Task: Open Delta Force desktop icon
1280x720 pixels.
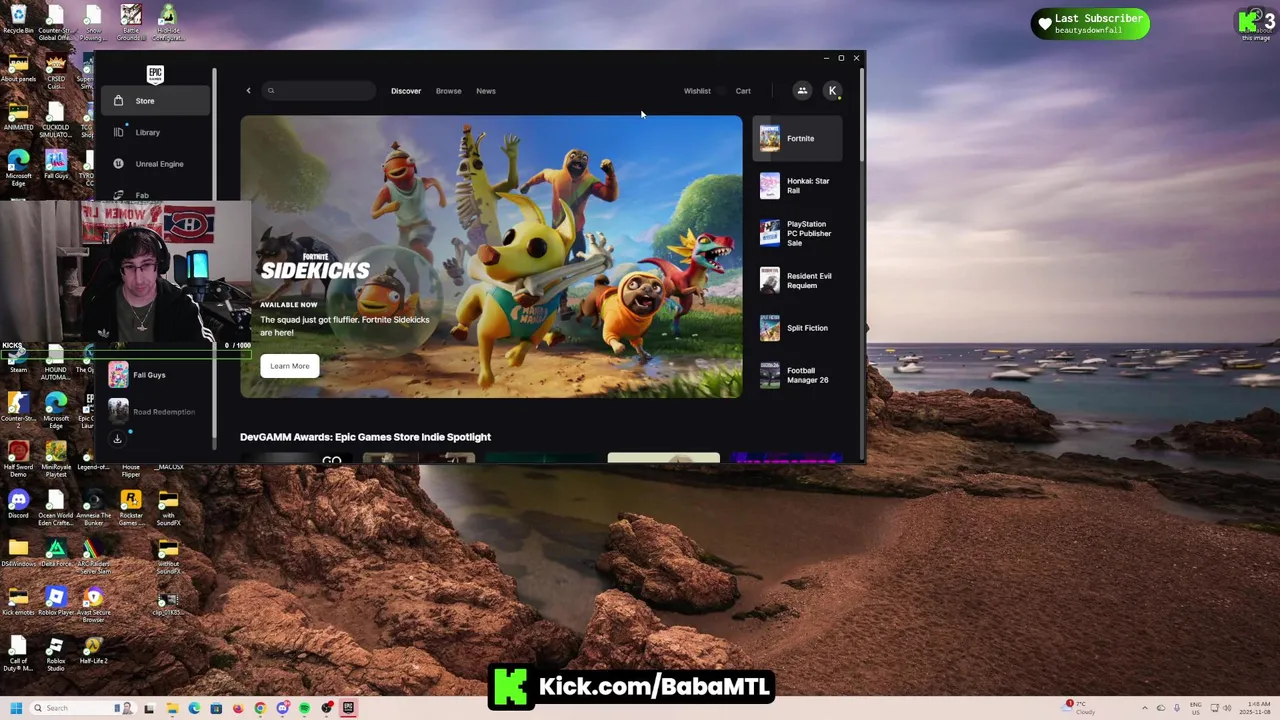Action: pos(56,552)
